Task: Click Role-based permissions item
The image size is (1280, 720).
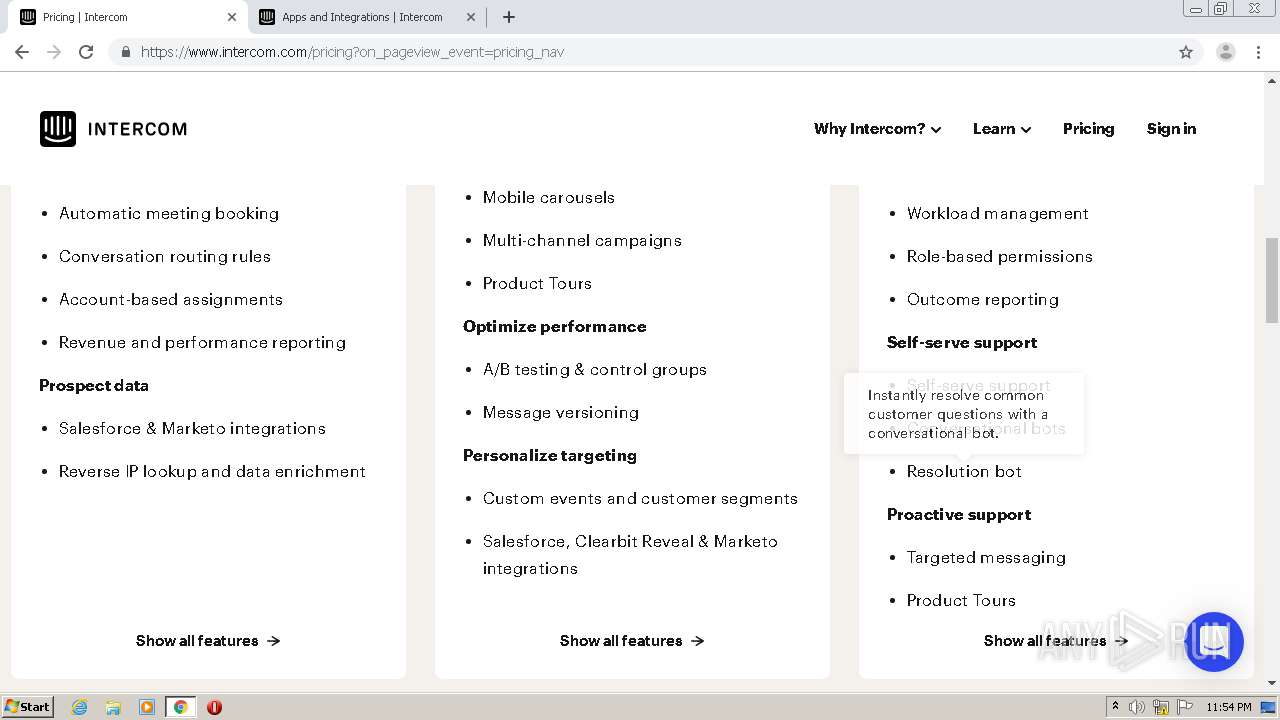Action: pyautogui.click(x=1000, y=256)
